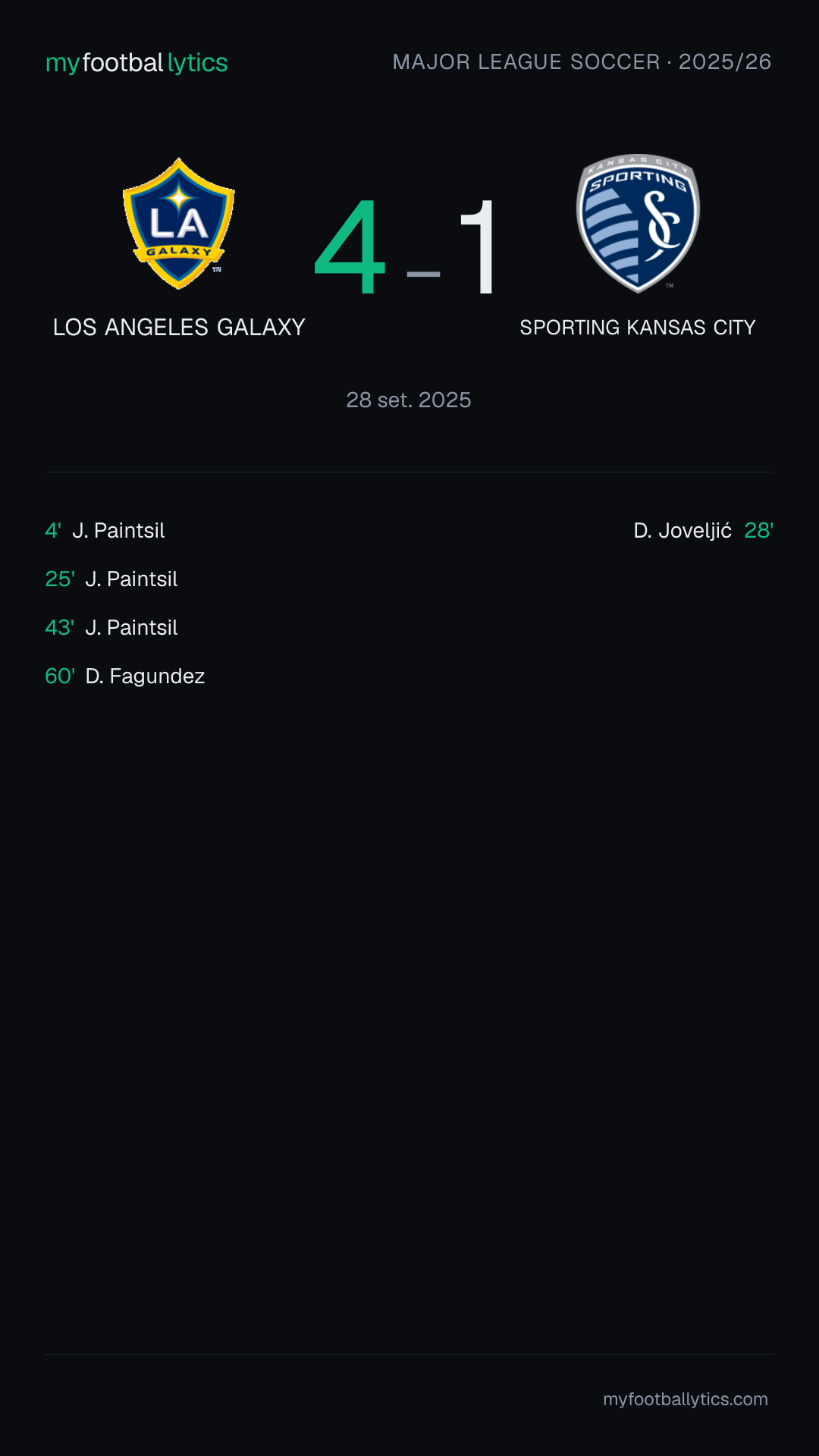Select D. Fagundez's goal entry
The image size is (819, 1456).
(x=125, y=676)
